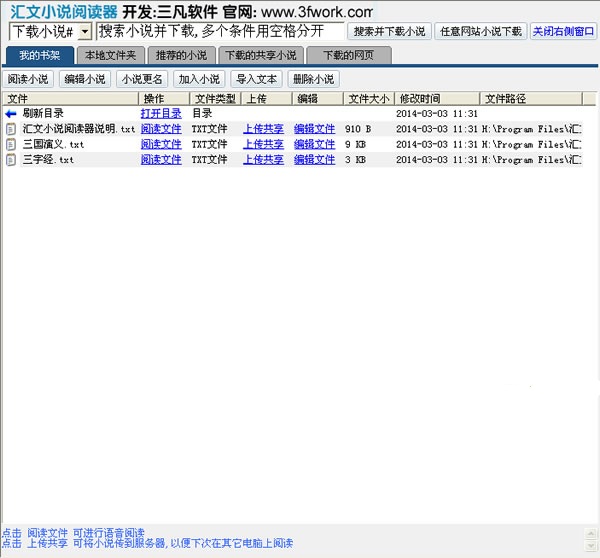The image size is (600, 558).
Task: Click the 上传 column header
Action: pyautogui.click(x=266, y=99)
